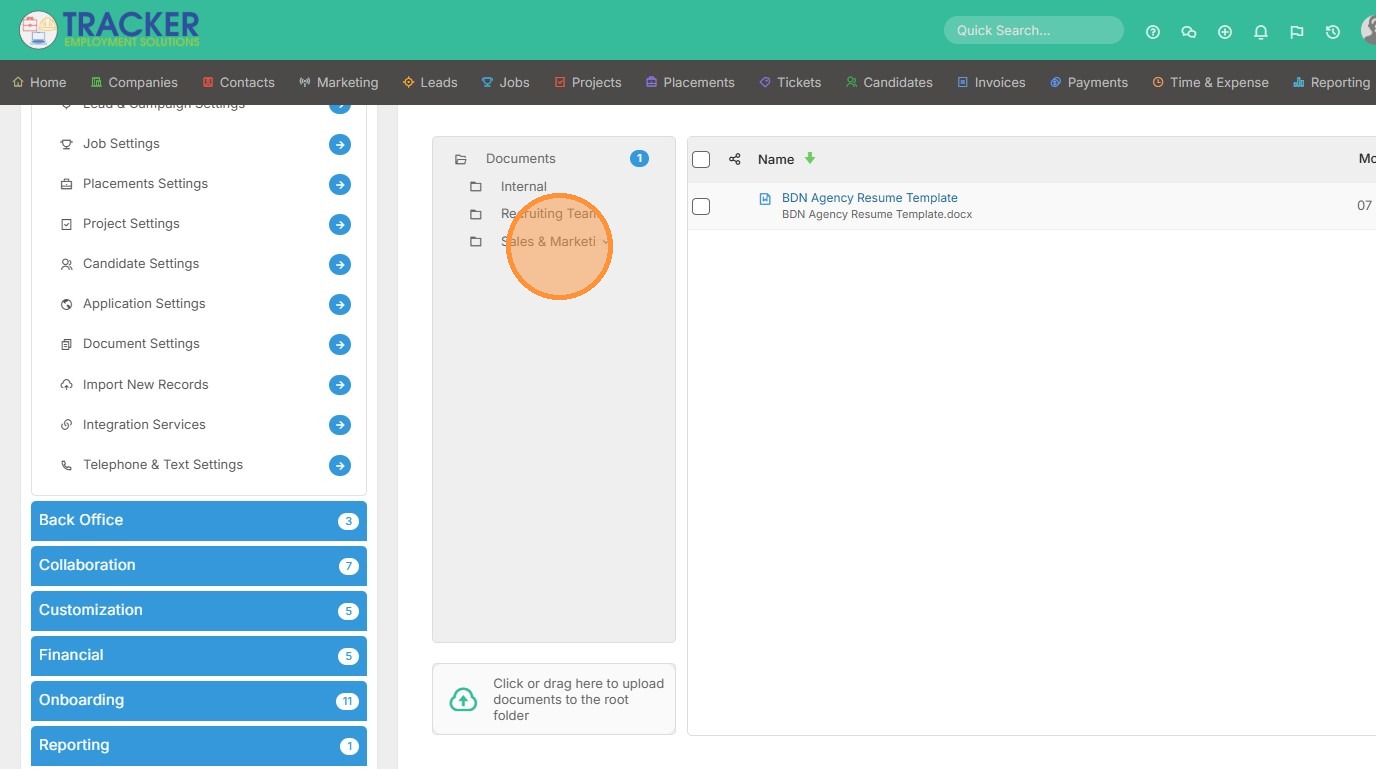Image resolution: width=1376 pixels, height=769 pixels.
Task: Open the Placements menu
Action: pyautogui.click(x=690, y=83)
